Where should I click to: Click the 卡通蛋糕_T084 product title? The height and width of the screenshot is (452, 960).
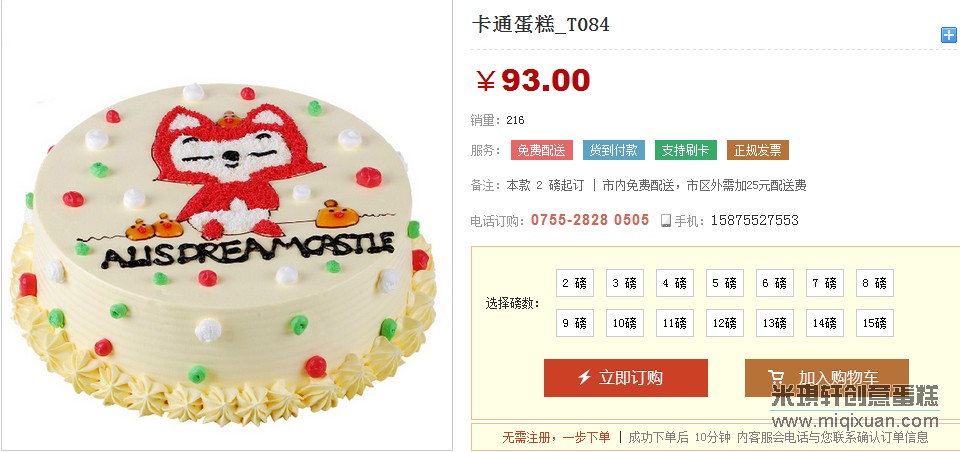[x=540, y=24]
